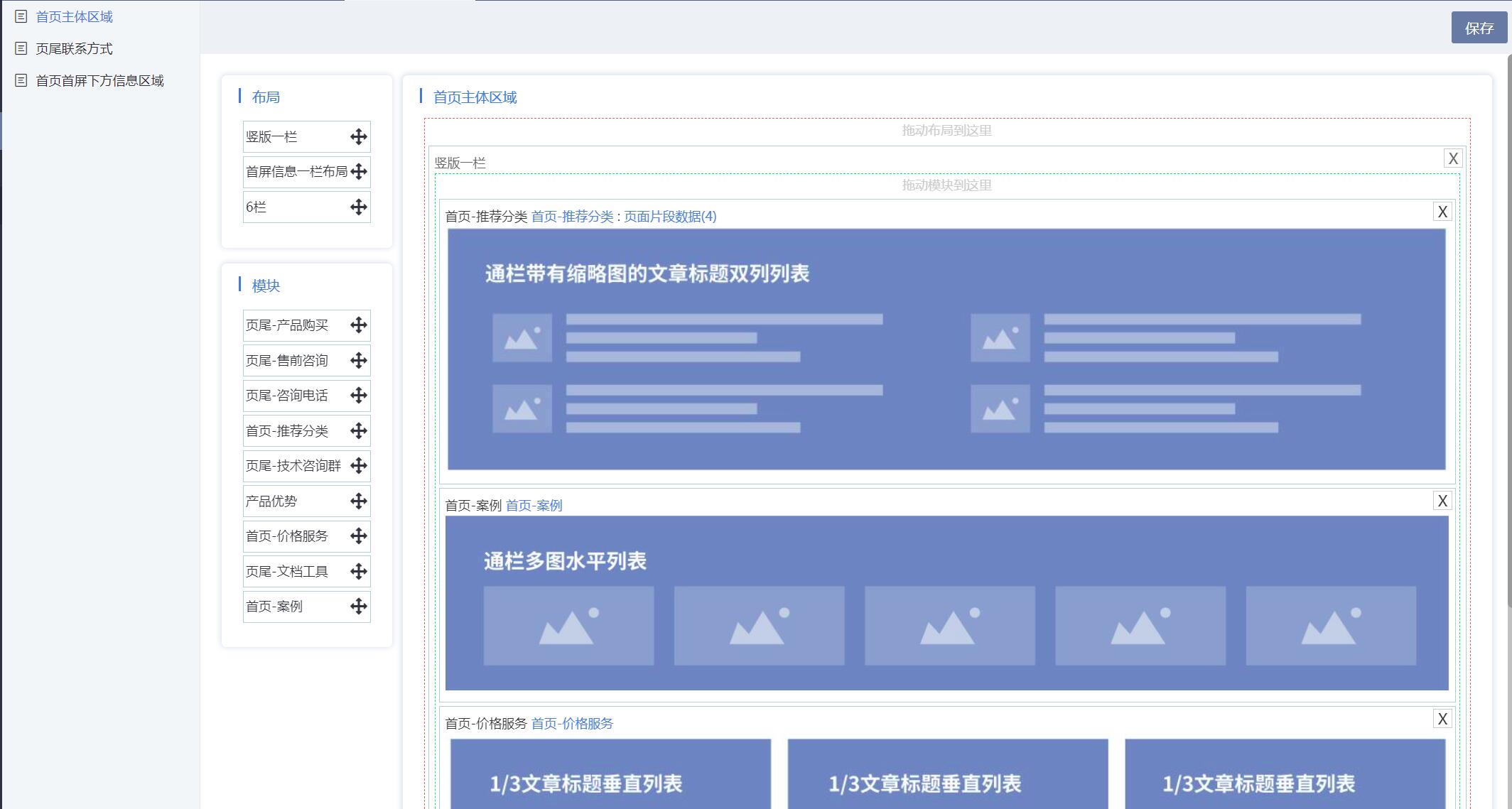Click move handle of 页尾-文档工具 module
This screenshot has width=1512, height=809.
pyautogui.click(x=359, y=572)
